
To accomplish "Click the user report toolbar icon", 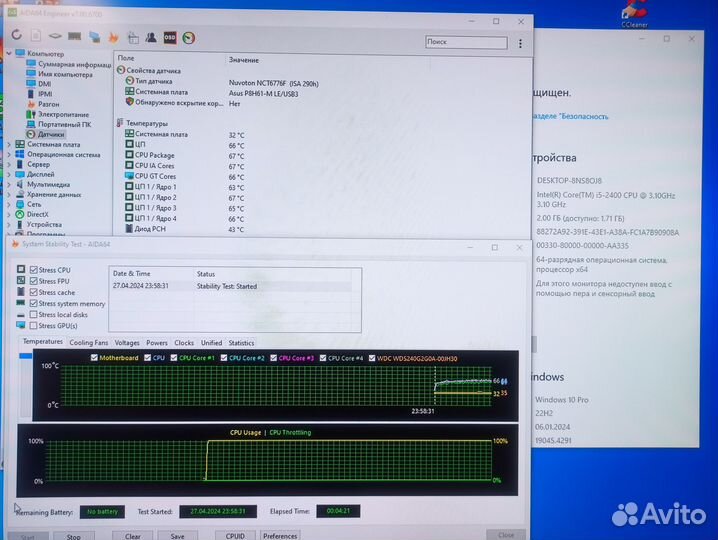I will pyautogui.click(x=151, y=38).
